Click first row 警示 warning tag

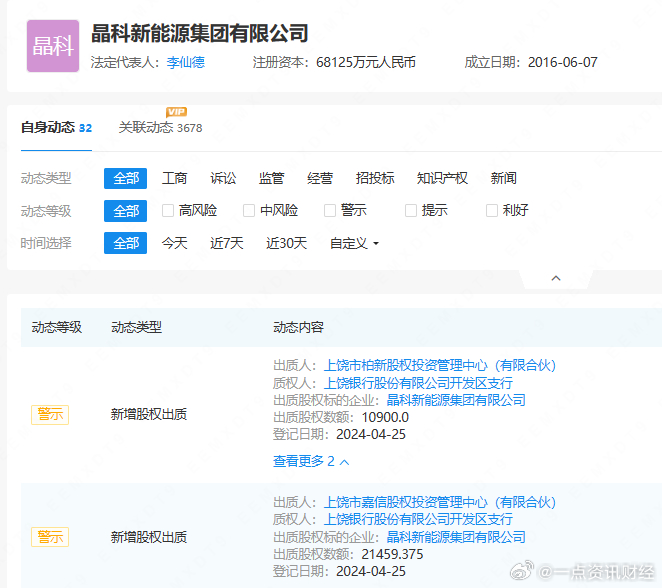click(50, 414)
